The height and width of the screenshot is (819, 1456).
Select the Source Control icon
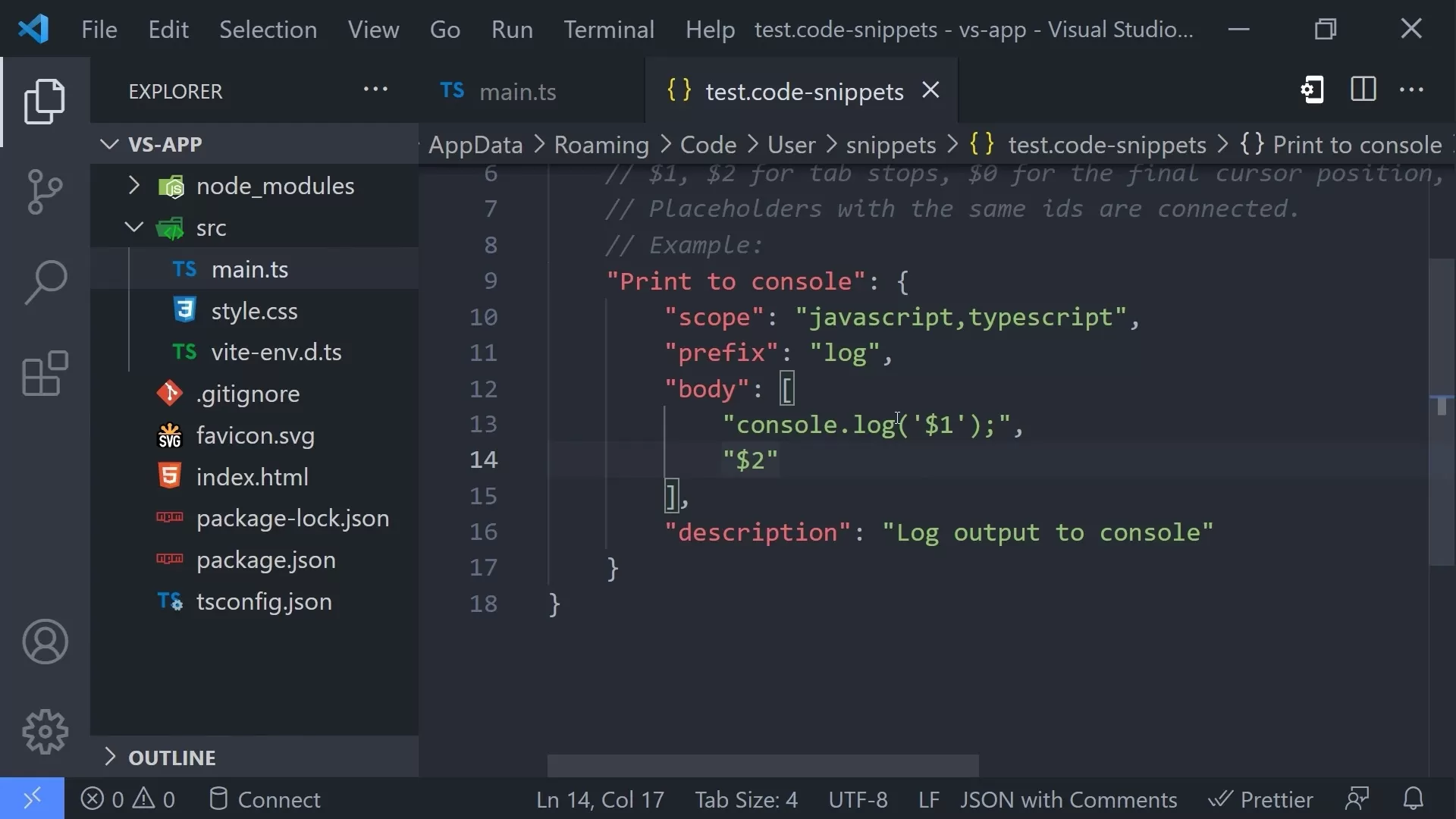(x=45, y=191)
